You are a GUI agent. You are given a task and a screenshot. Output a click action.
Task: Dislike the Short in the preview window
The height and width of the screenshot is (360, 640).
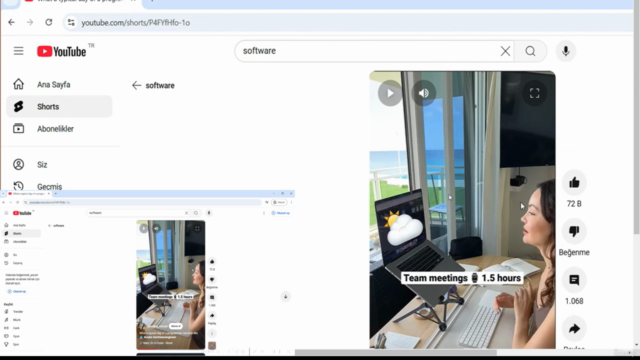(212, 280)
